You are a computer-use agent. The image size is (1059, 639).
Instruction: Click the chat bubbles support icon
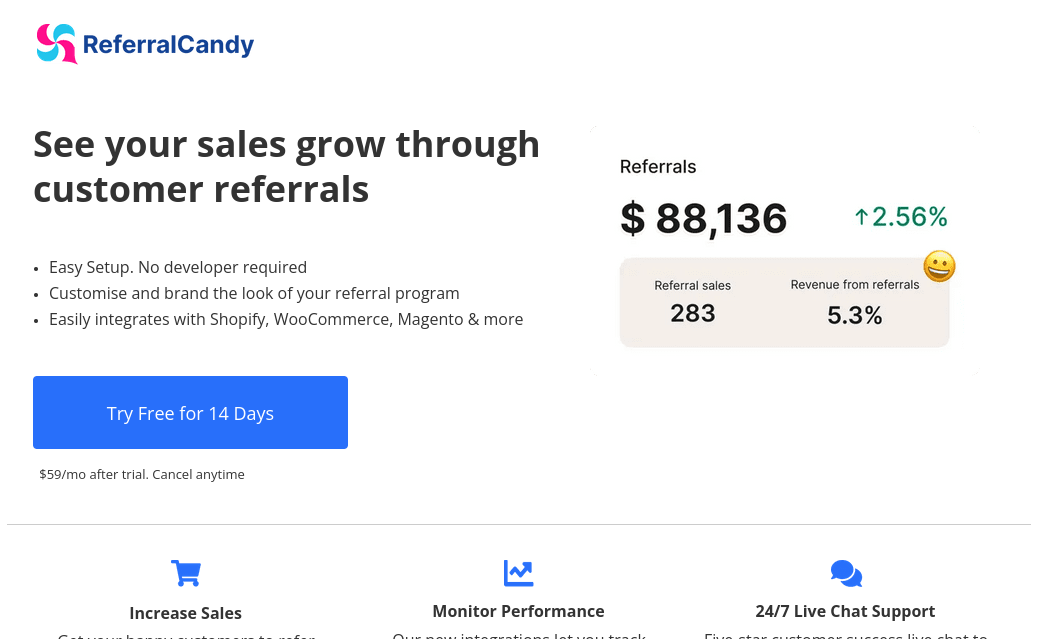[x=846, y=574]
